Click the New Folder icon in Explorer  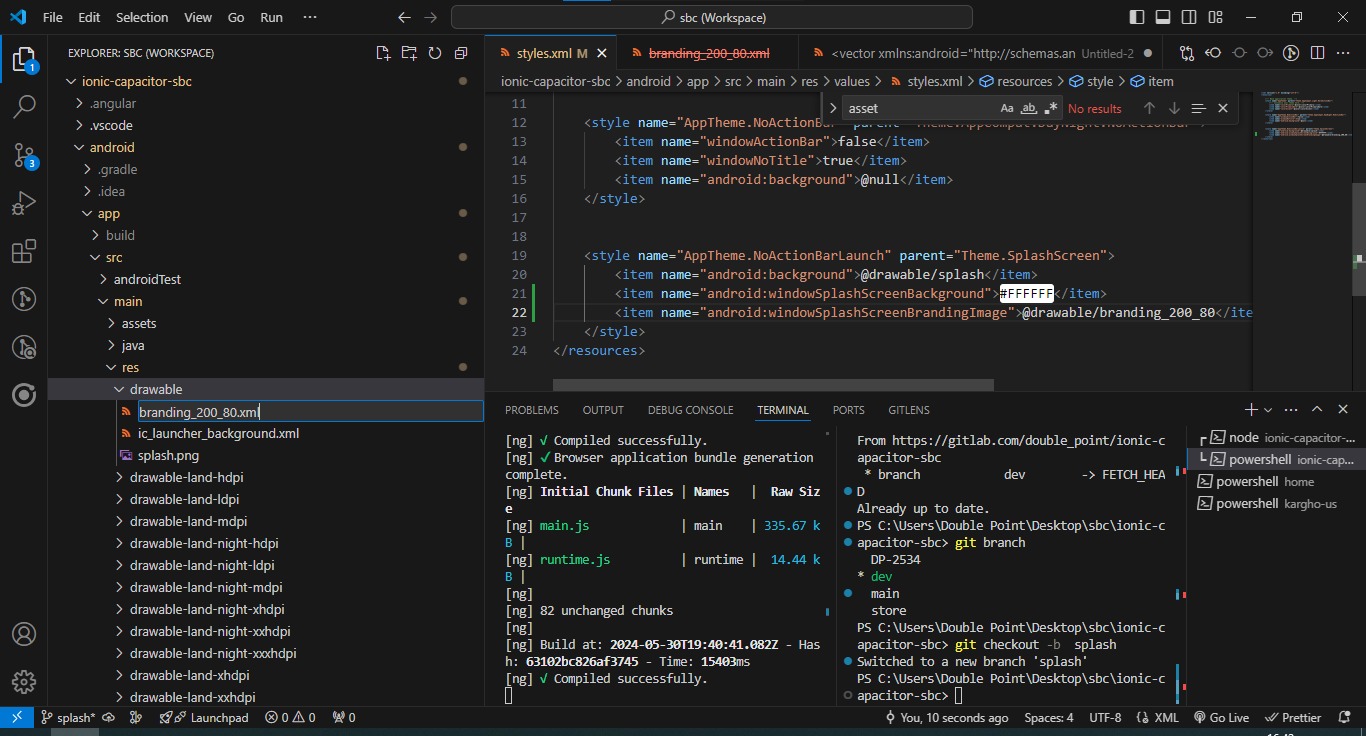(x=409, y=53)
